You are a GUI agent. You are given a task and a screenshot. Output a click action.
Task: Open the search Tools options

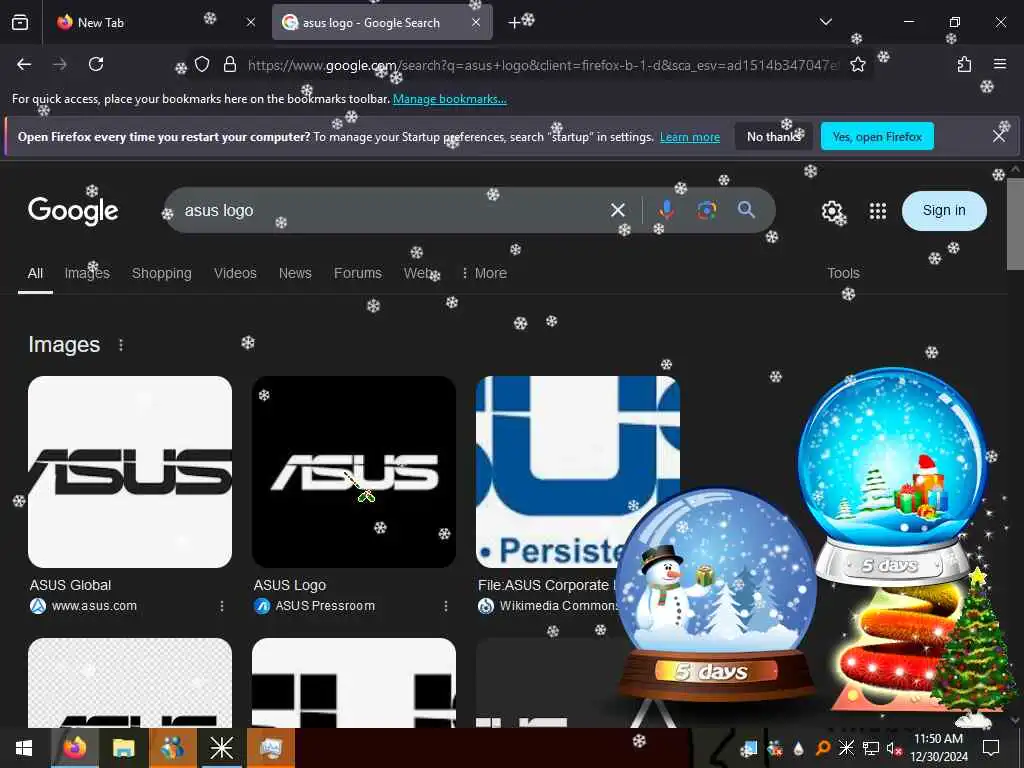click(843, 273)
